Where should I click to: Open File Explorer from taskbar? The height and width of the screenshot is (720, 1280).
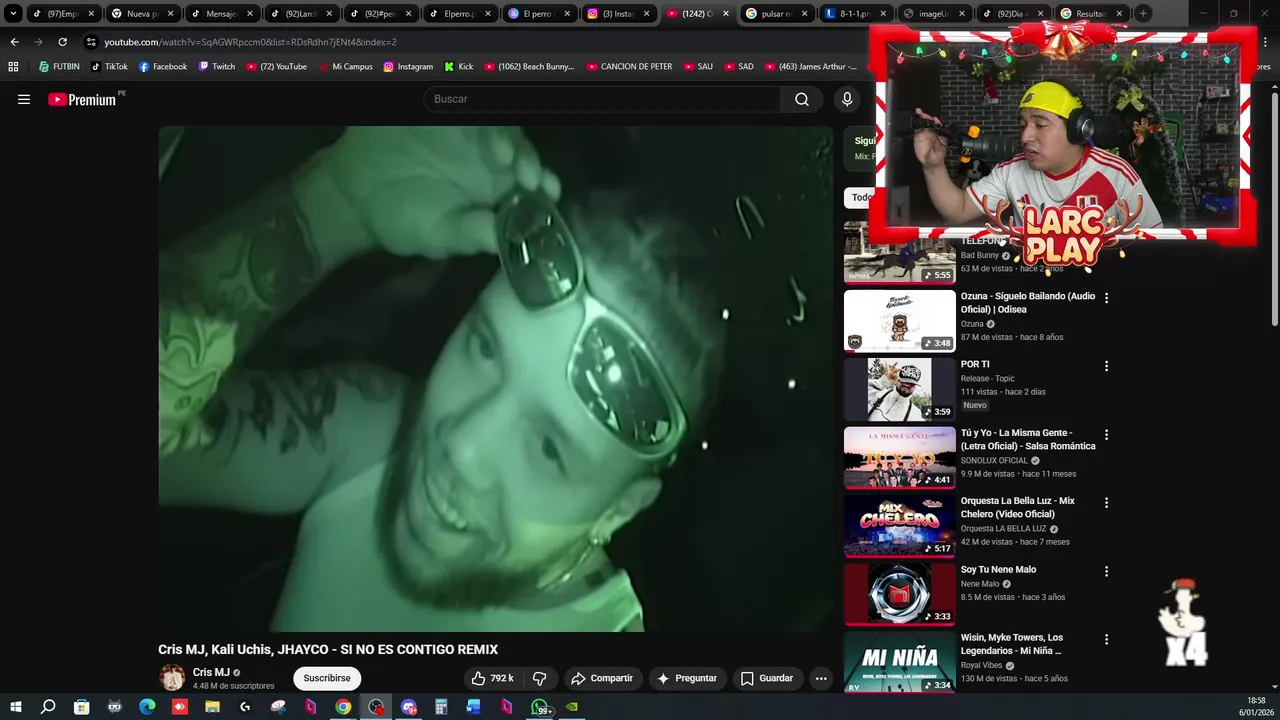click(212, 707)
